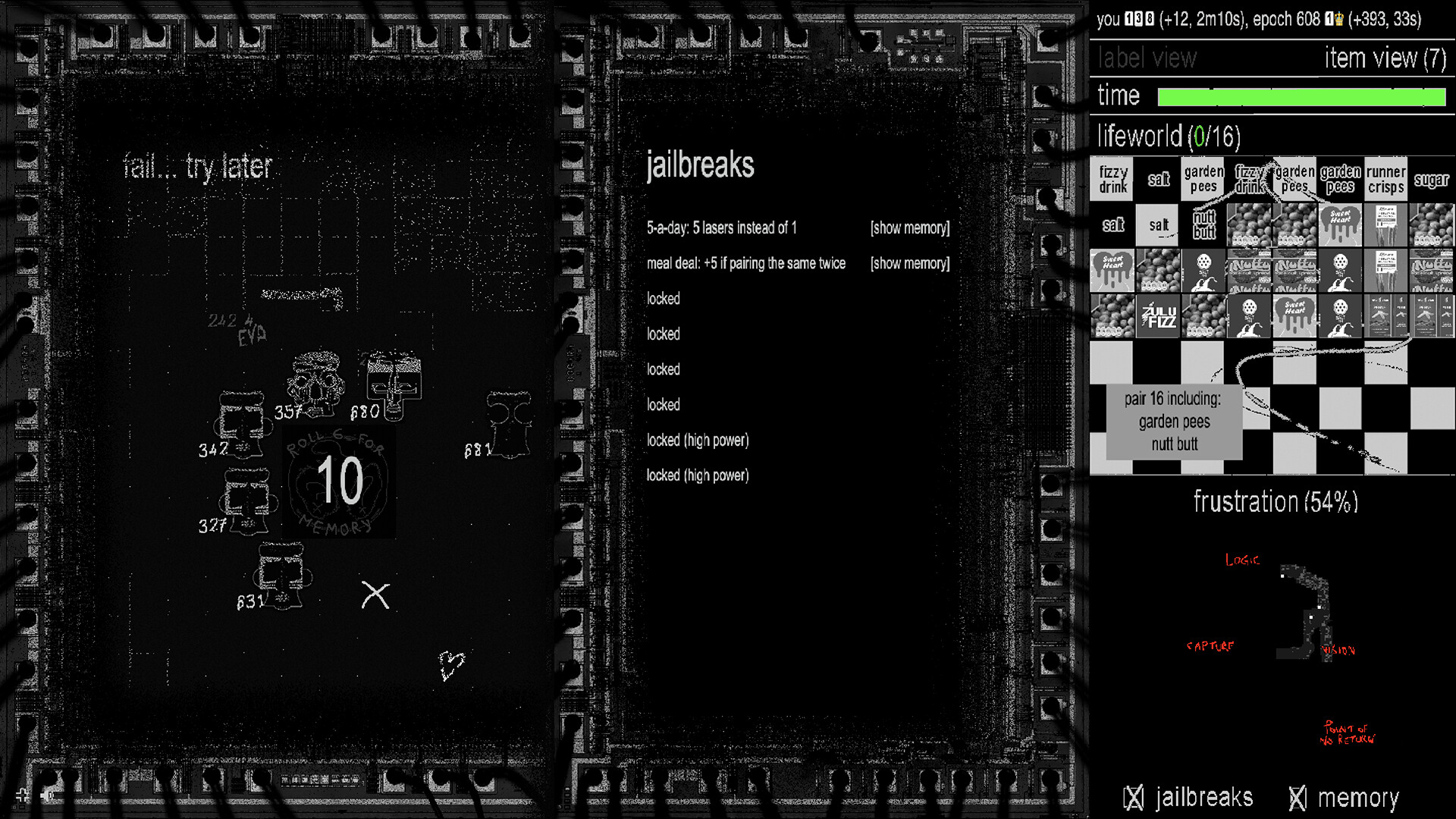Click the robot face numbered 631
The height and width of the screenshot is (819, 1456).
click(x=281, y=575)
